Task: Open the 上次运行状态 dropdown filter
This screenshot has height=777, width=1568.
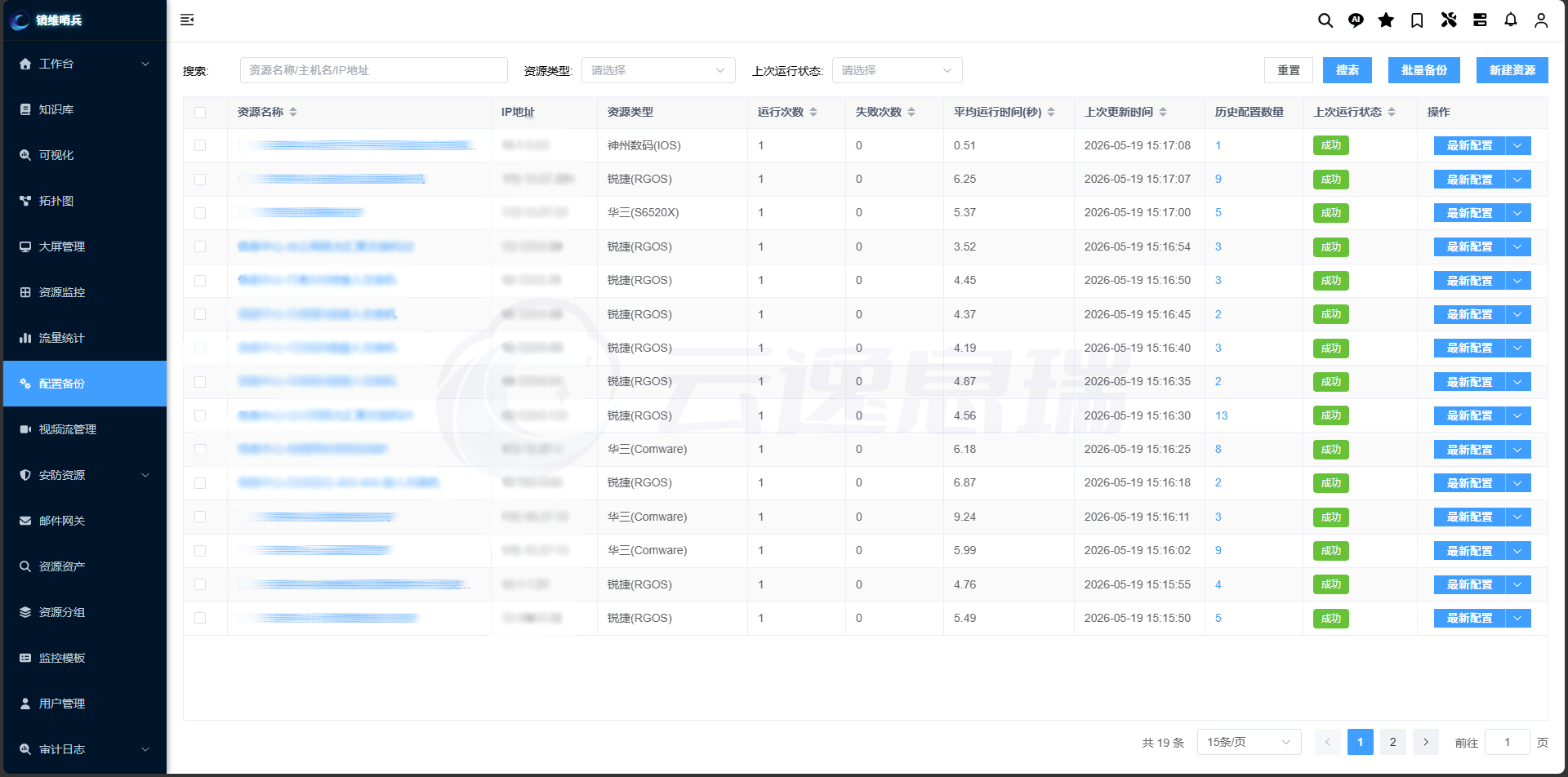Action: 897,70
